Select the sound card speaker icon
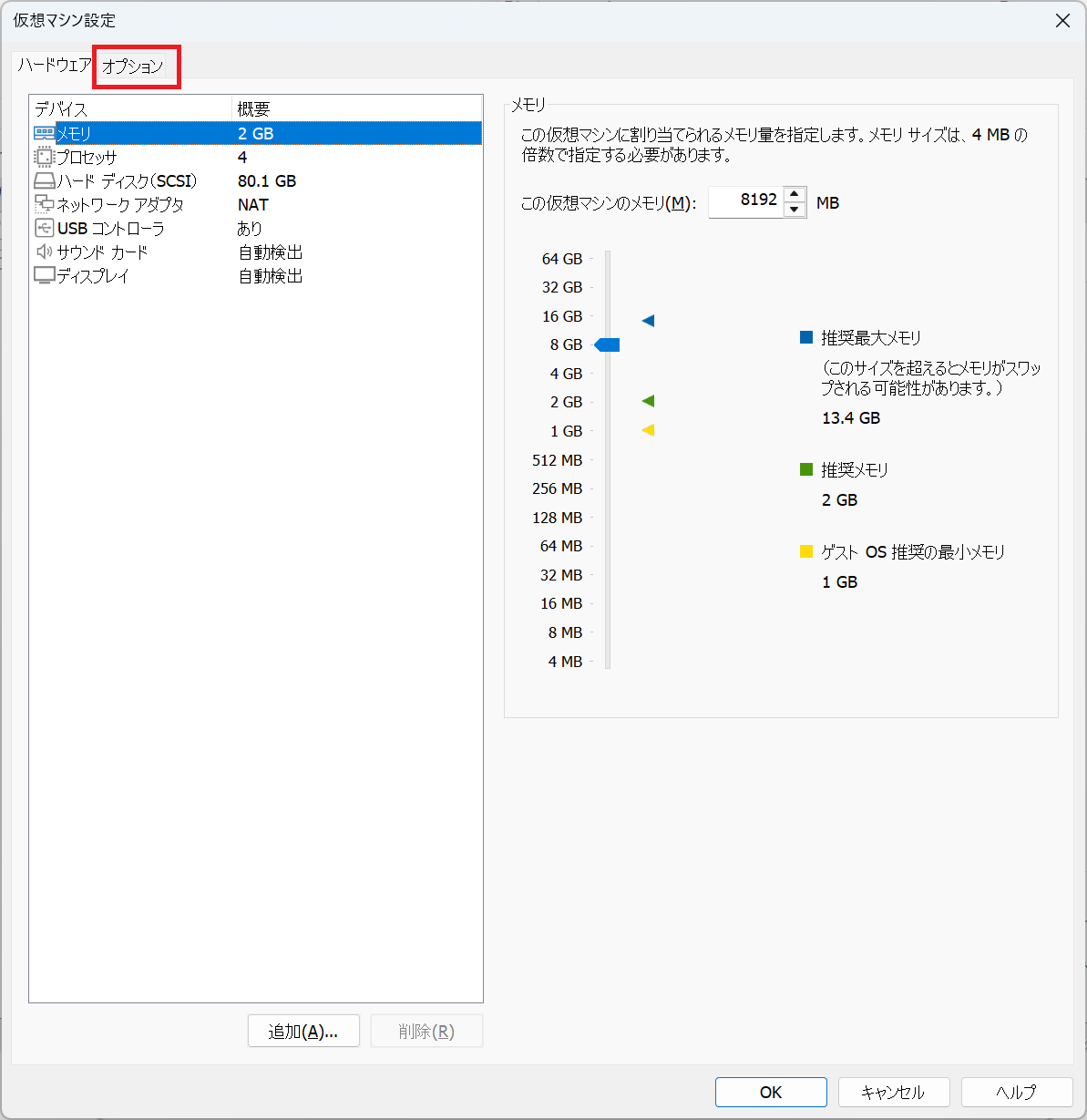 tap(44, 252)
